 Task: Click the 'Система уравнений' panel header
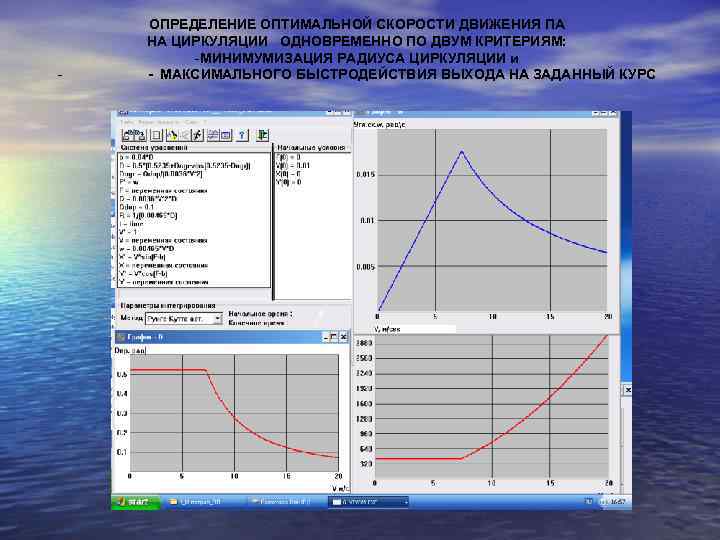(x=154, y=147)
